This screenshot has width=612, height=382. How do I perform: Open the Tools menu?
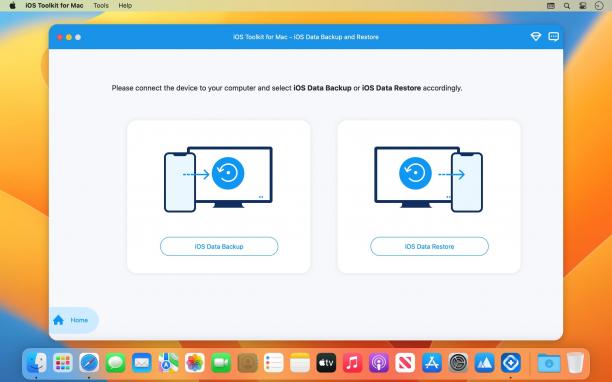[x=101, y=5]
